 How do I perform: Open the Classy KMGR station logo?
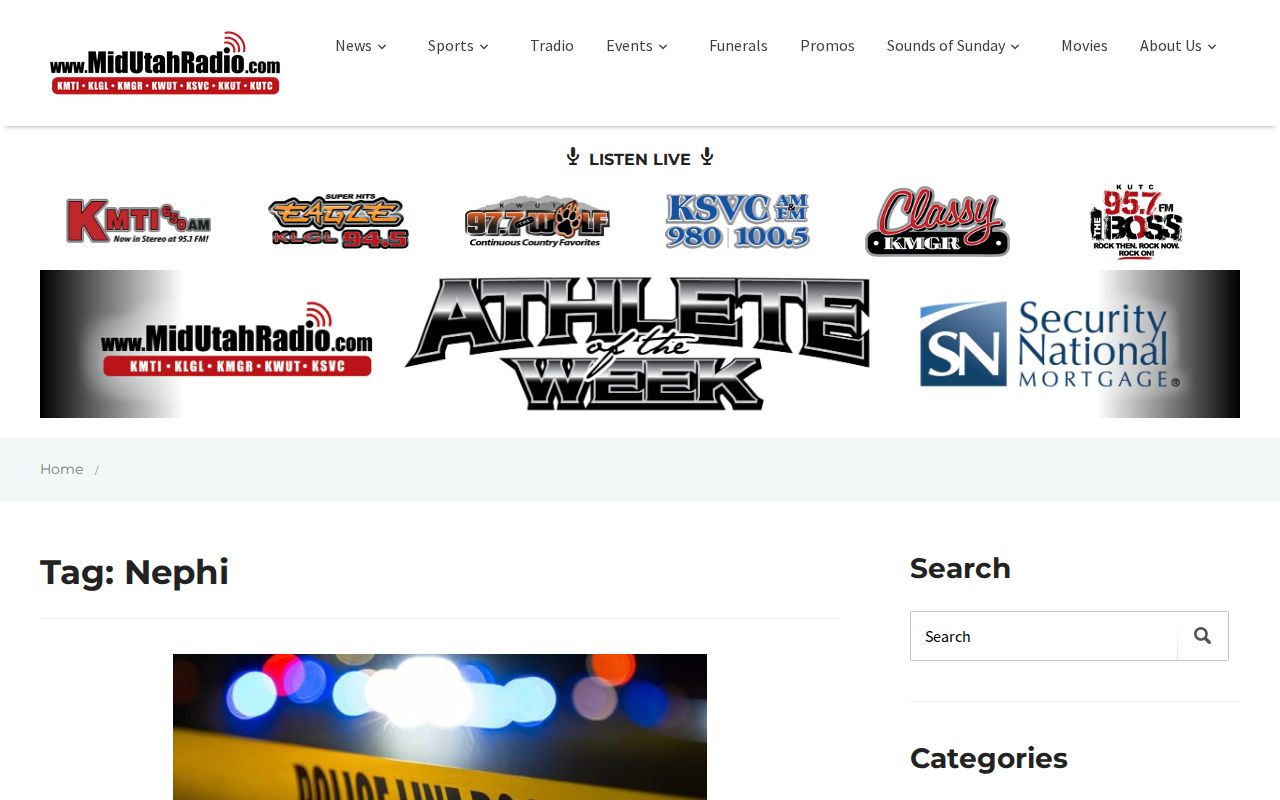(937, 221)
